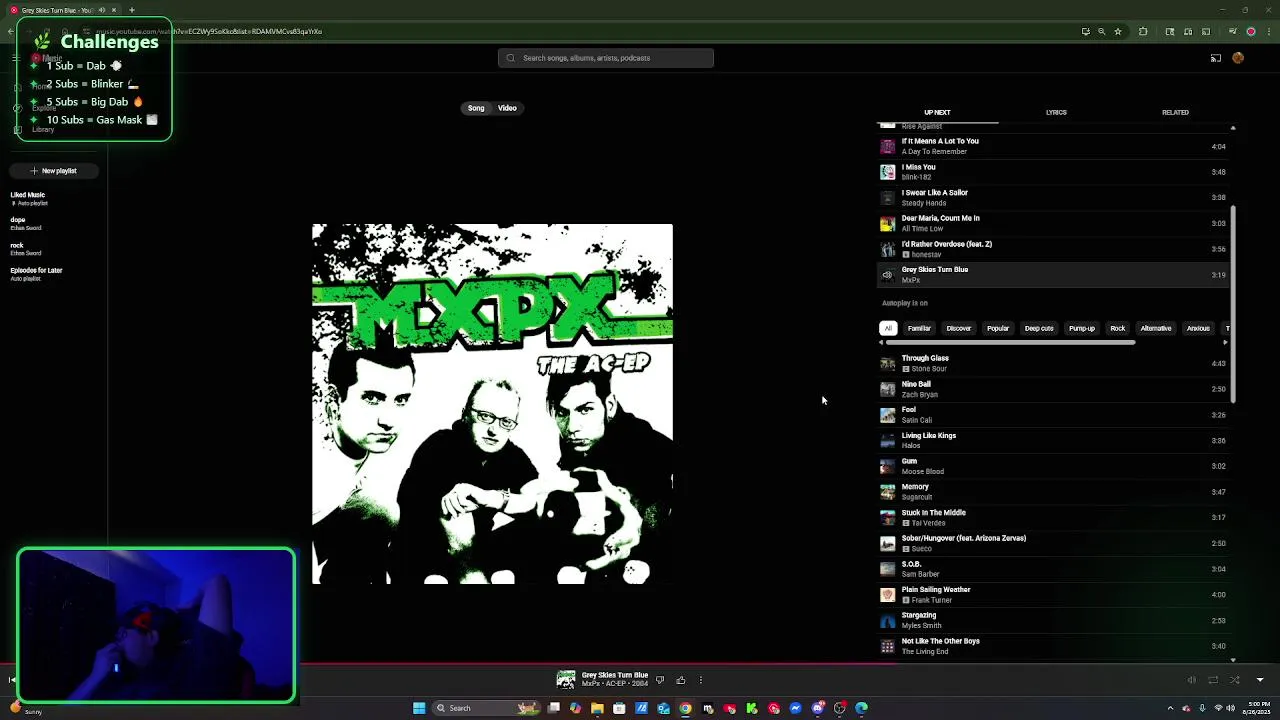Click the New playlist button

pyautogui.click(x=54, y=171)
